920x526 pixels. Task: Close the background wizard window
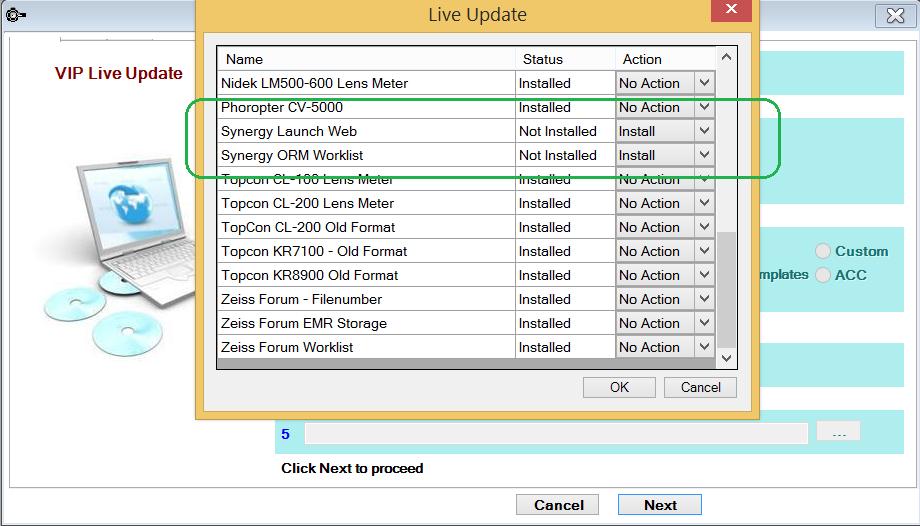pos(895,15)
